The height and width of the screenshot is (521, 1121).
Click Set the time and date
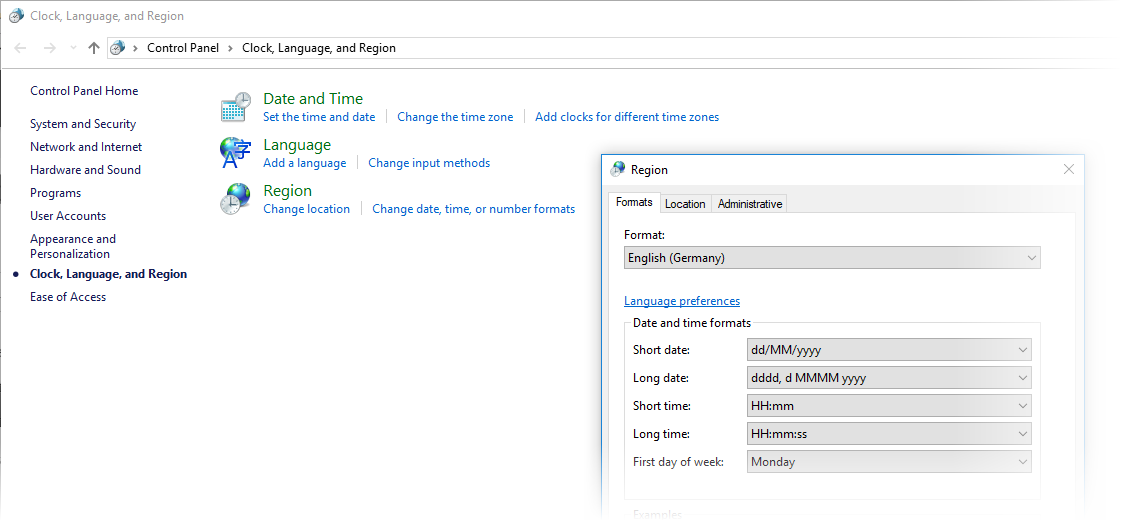click(x=319, y=116)
